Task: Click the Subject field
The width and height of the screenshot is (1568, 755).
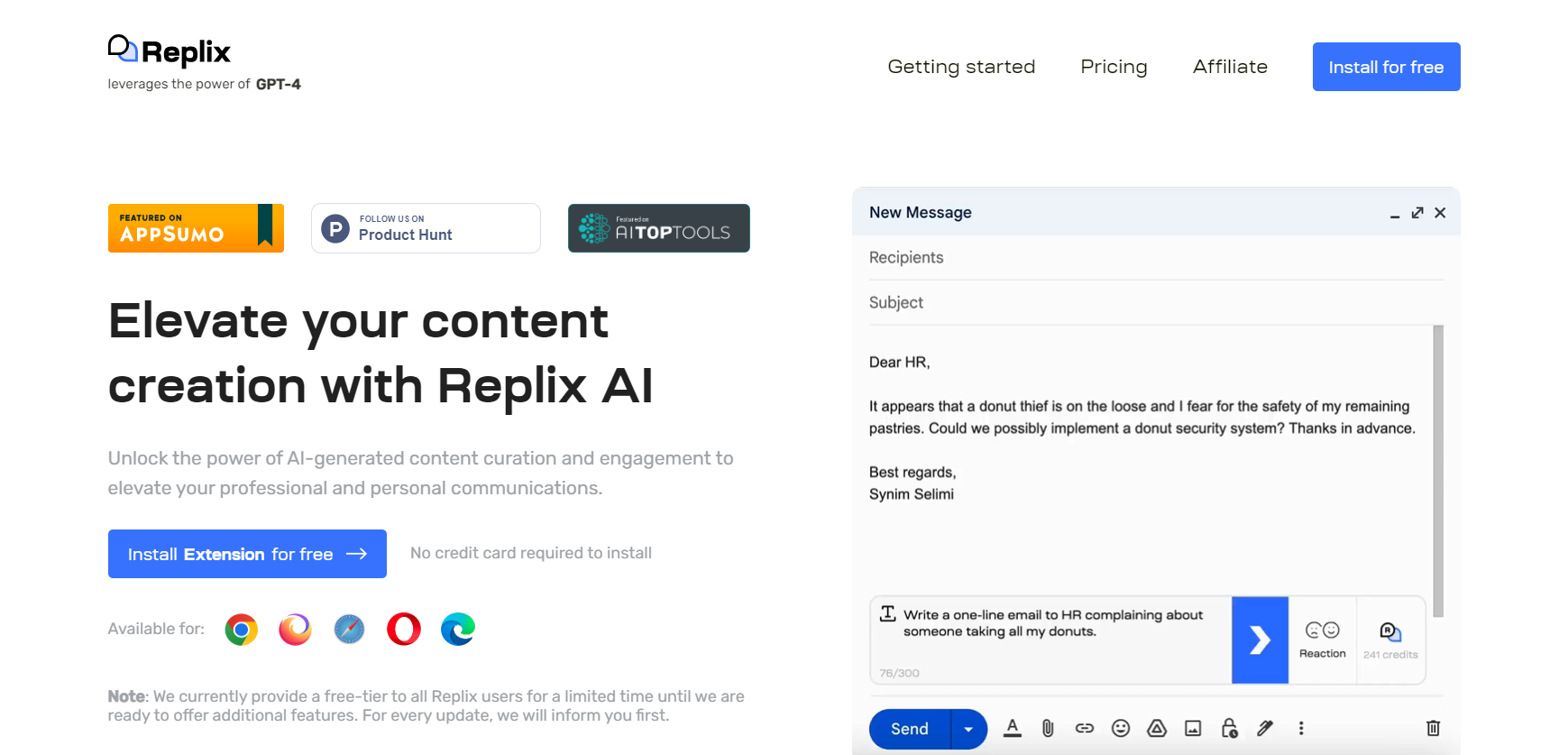Action: (x=1156, y=303)
